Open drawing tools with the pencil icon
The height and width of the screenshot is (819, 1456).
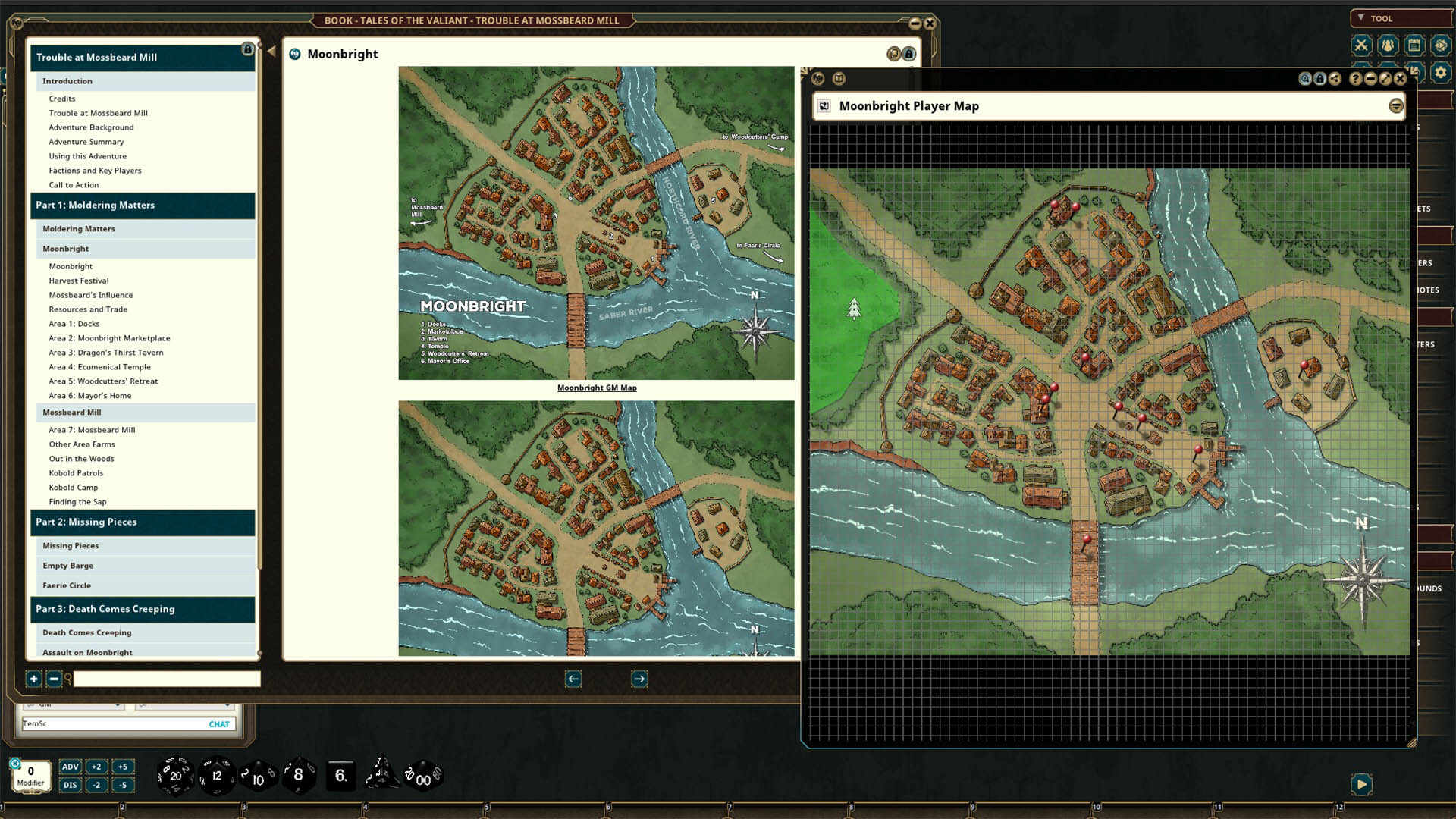[x=1385, y=78]
